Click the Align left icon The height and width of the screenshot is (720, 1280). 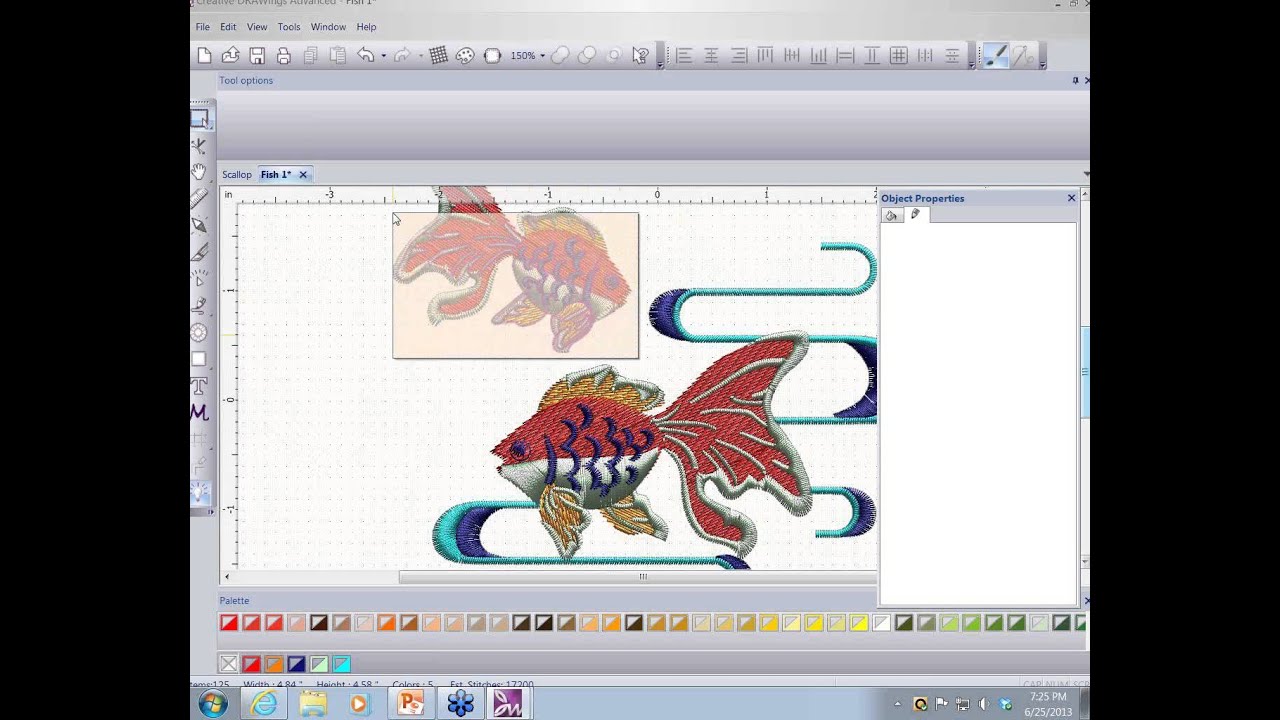click(x=684, y=56)
